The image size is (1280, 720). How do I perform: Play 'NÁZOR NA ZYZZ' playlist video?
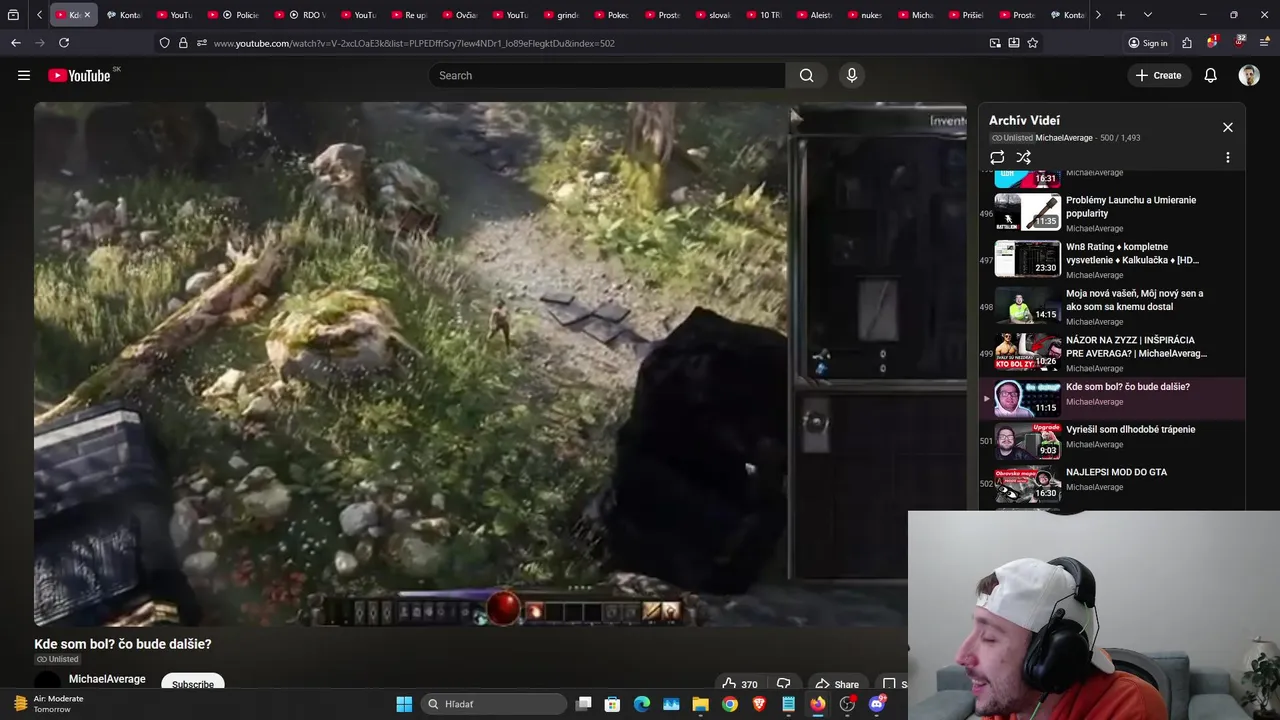tap(1113, 352)
